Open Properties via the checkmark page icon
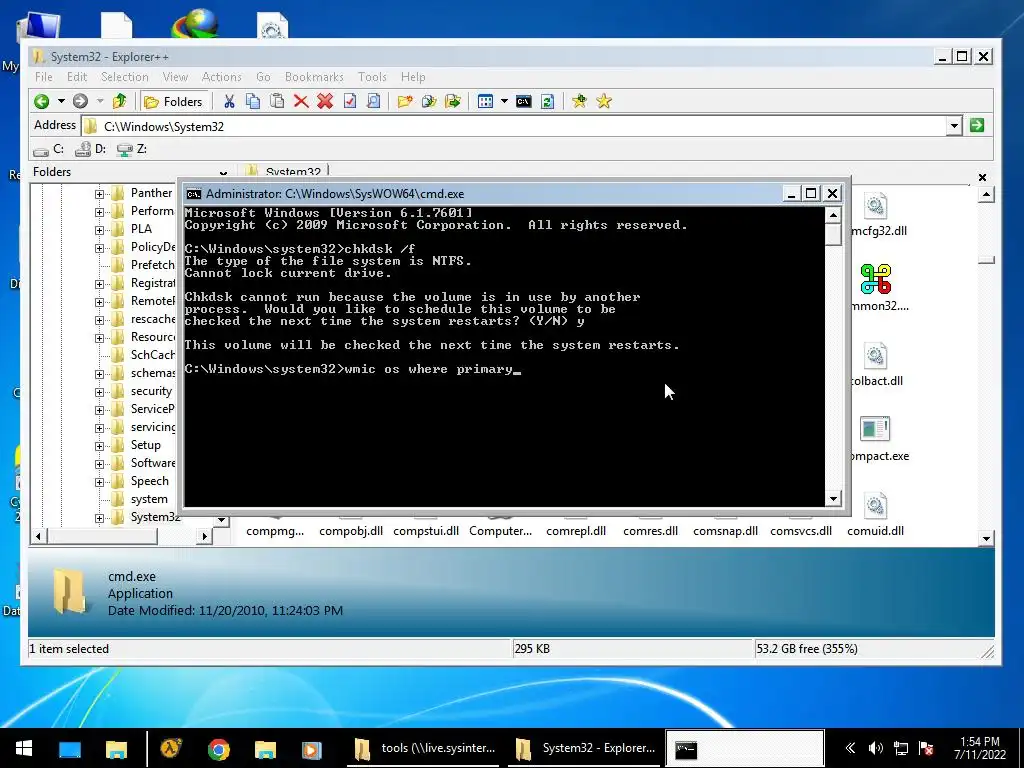The height and width of the screenshot is (768, 1024). coord(349,101)
